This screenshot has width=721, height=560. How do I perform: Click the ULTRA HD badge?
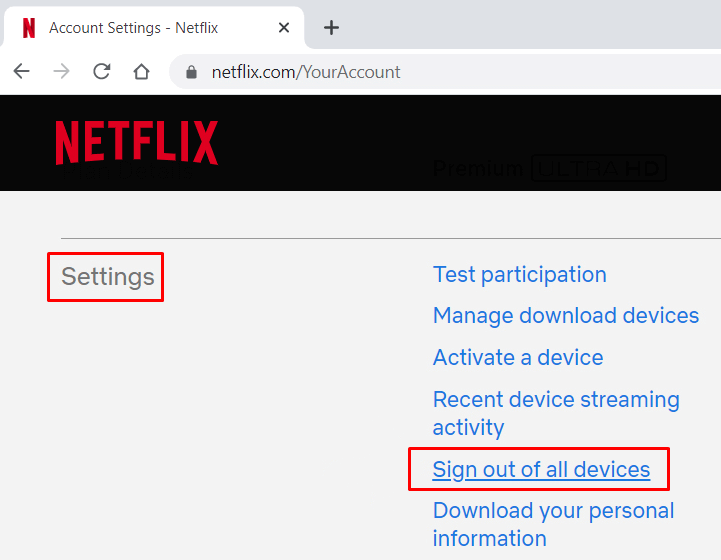click(598, 168)
